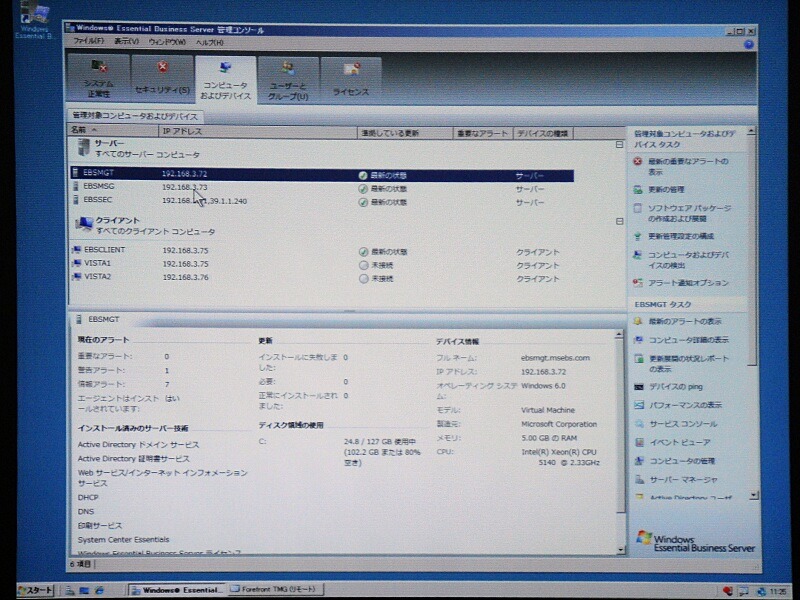Click the 192.168.3.73 IP address cell
Image resolution: width=800 pixels, height=600 pixels.
[184, 187]
